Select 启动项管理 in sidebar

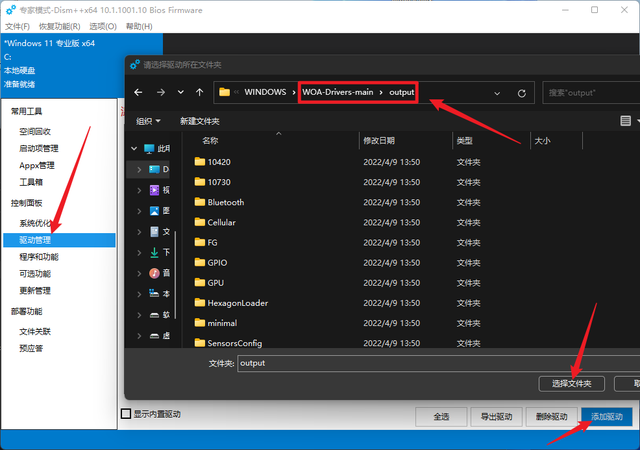(39, 148)
